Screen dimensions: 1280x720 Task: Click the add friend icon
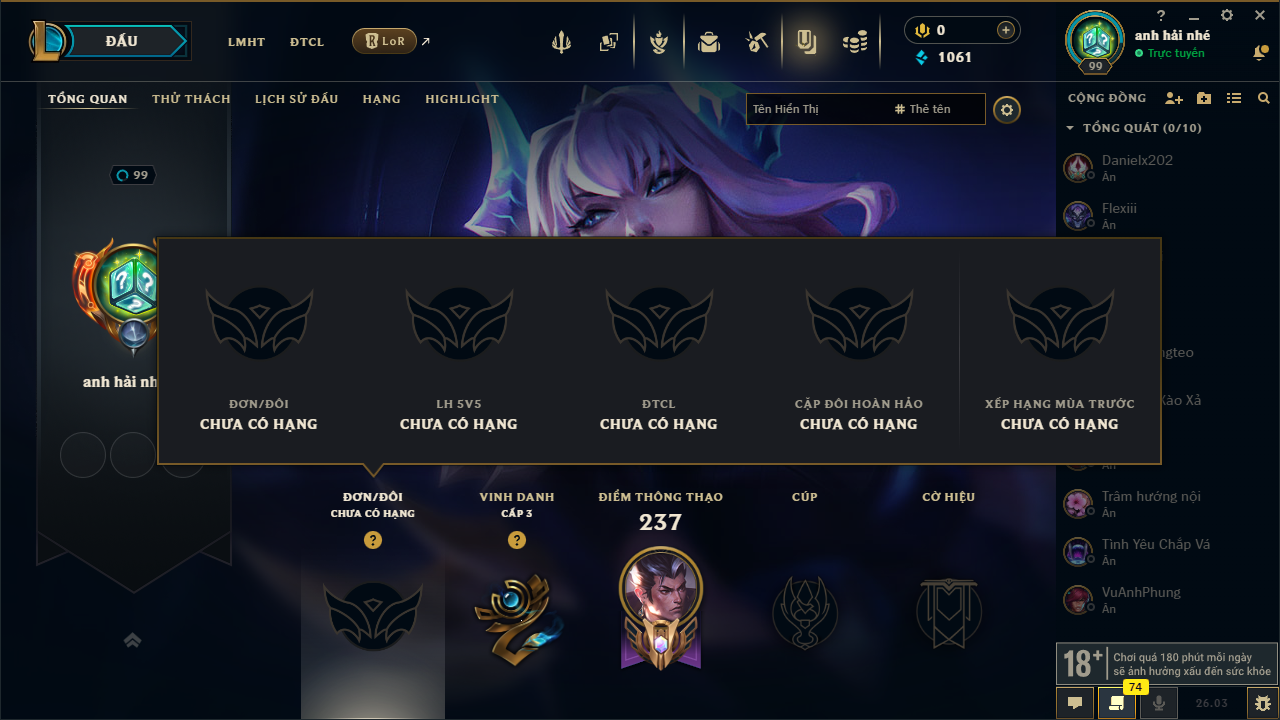pos(1174,98)
